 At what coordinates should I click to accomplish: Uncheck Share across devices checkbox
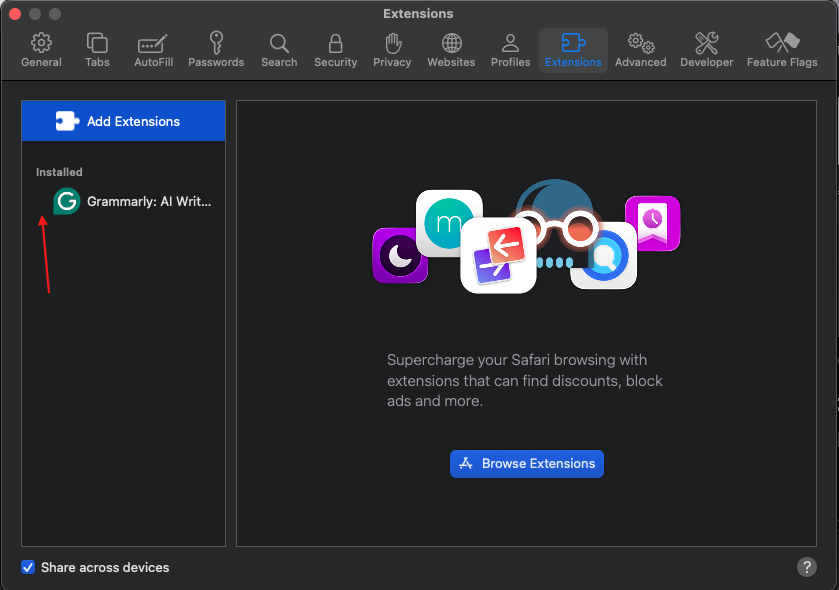tap(29, 567)
